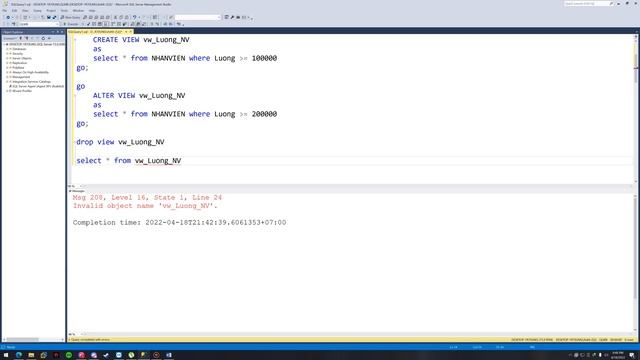640x360 pixels.
Task: Open the File menu
Action: point(4,11)
